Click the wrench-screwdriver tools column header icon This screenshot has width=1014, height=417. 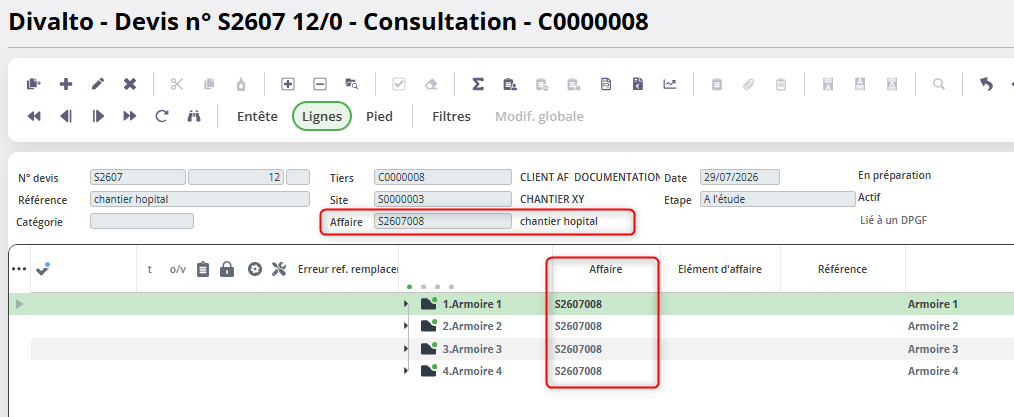(x=279, y=269)
